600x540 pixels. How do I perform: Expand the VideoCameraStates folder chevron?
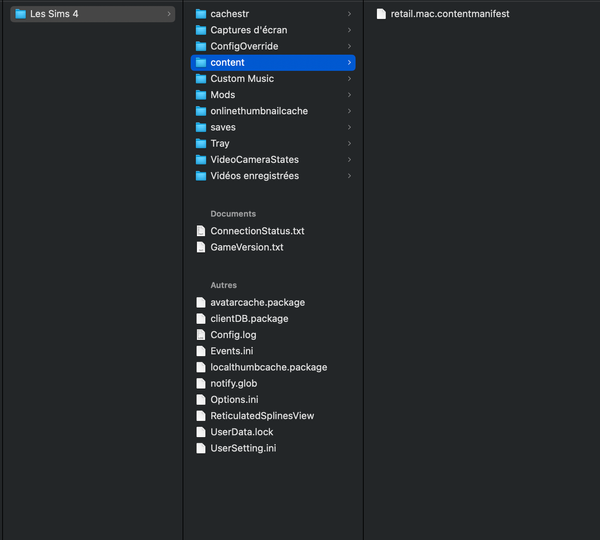tap(349, 160)
